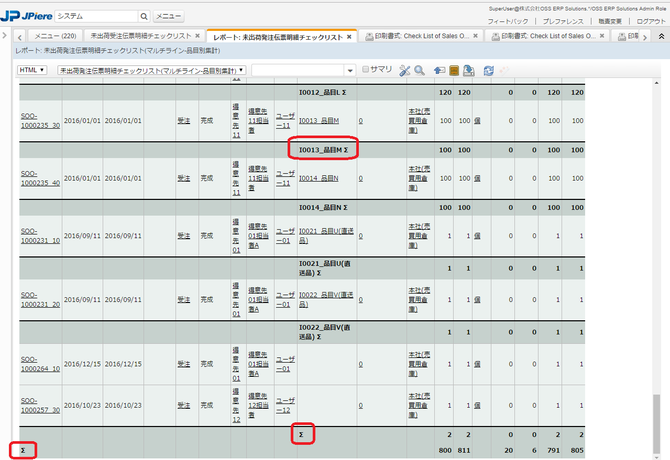Click into the システム search field
The height and width of the screenshot is (460, 670).
point(97,16)
